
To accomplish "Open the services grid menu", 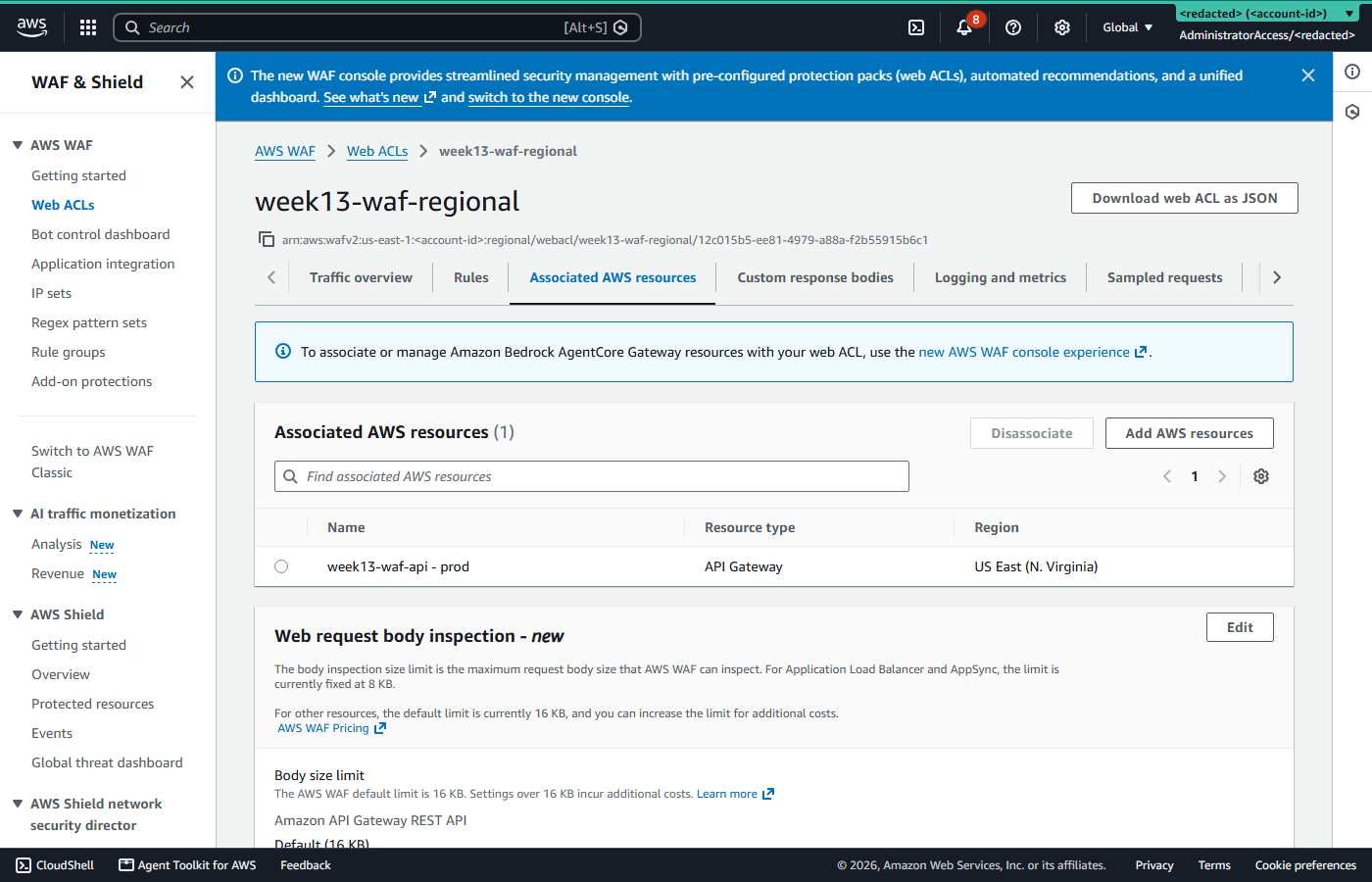I will coord(88,27).
